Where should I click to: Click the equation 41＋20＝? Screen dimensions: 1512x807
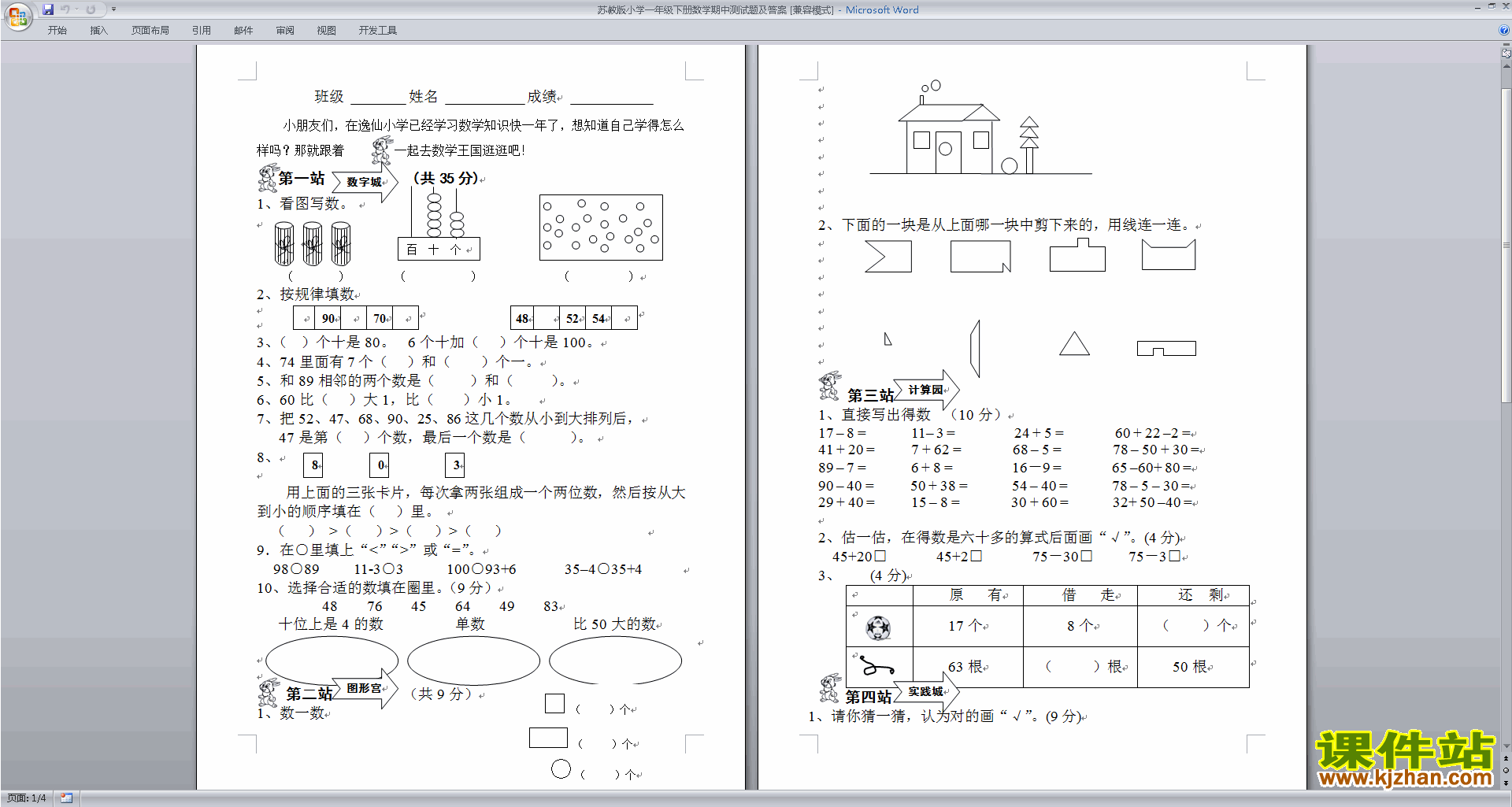(847, 450)
